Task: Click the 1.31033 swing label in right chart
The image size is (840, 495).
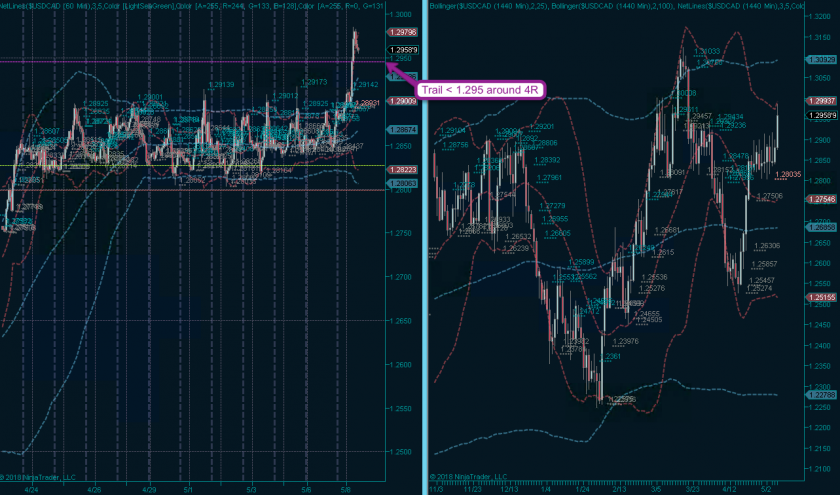Action: (707, 51)
